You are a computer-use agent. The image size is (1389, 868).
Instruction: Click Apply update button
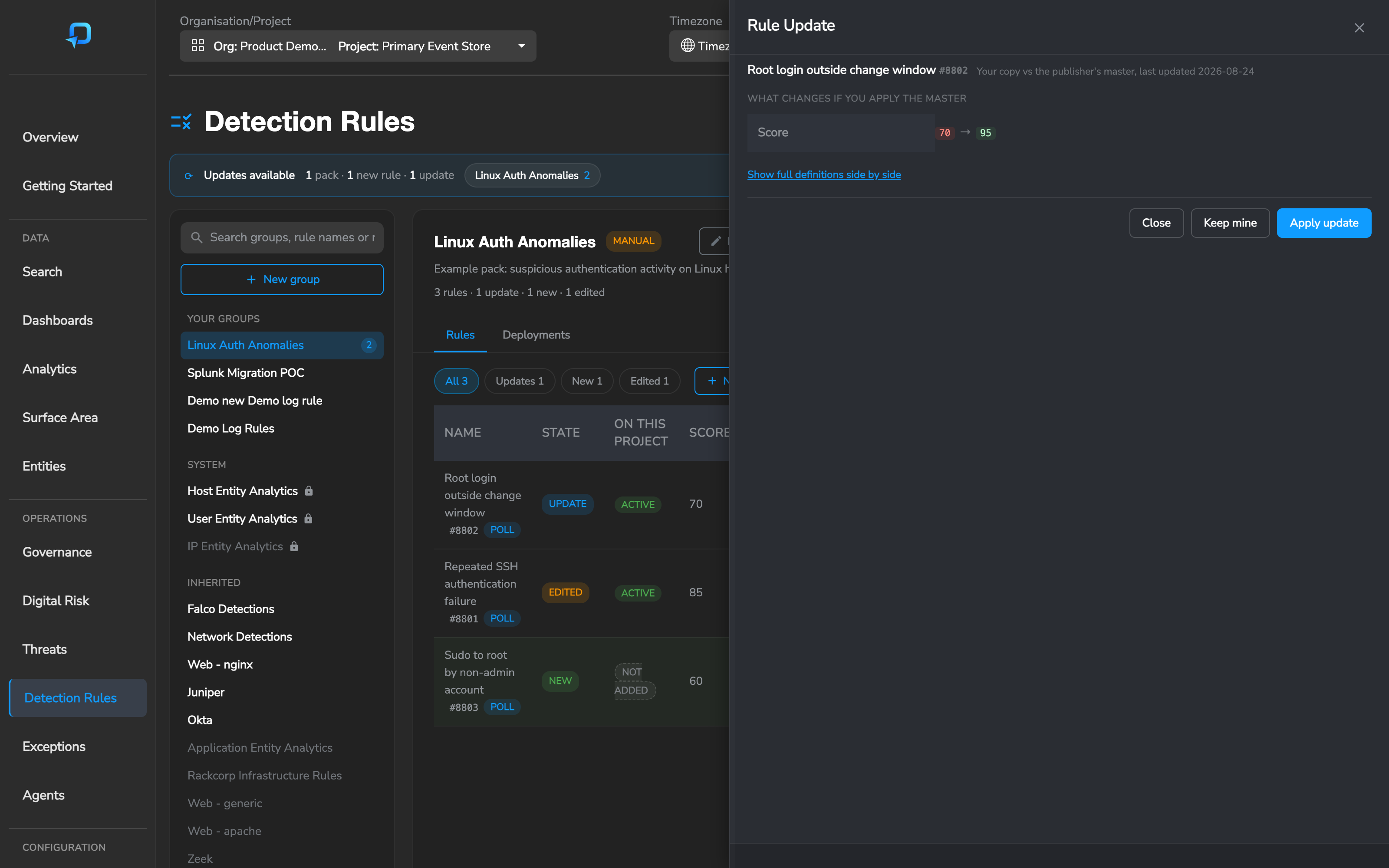pos(1323,223)
